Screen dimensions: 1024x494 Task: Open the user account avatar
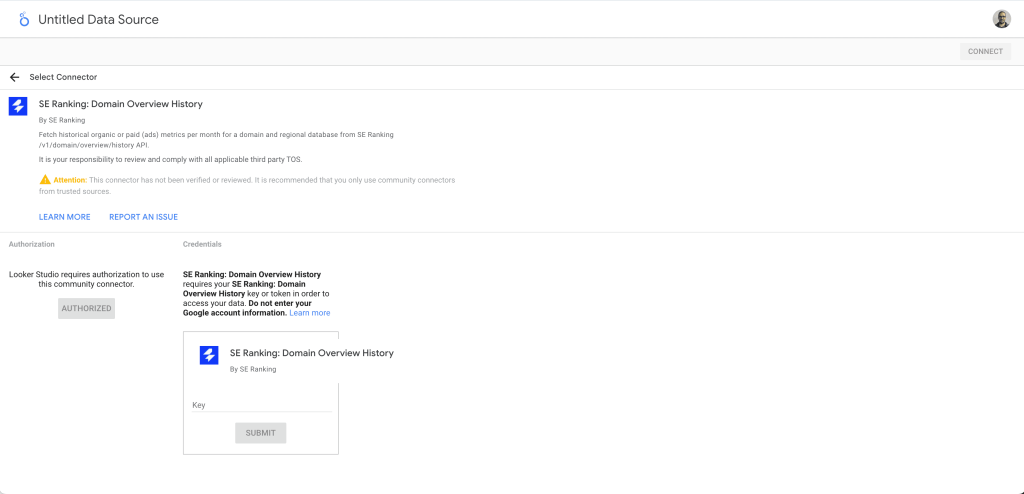[1001, 19]
